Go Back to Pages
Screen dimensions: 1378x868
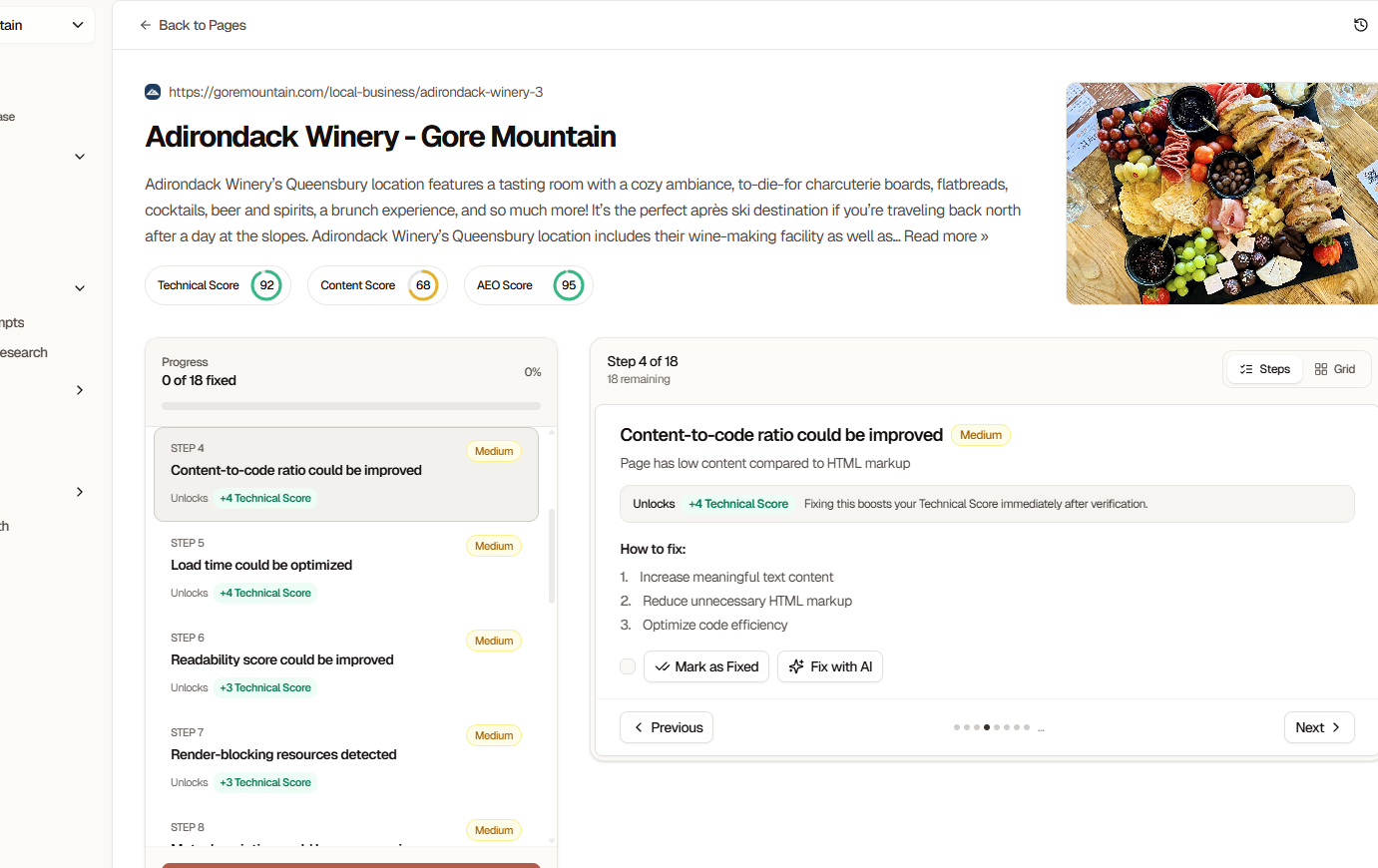point(193,25)
